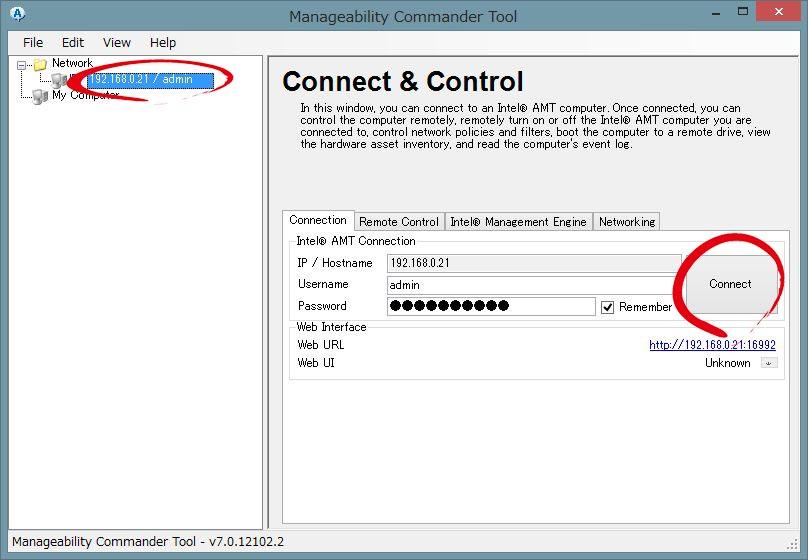Click the Connect & Control heading

pos(402,81)
